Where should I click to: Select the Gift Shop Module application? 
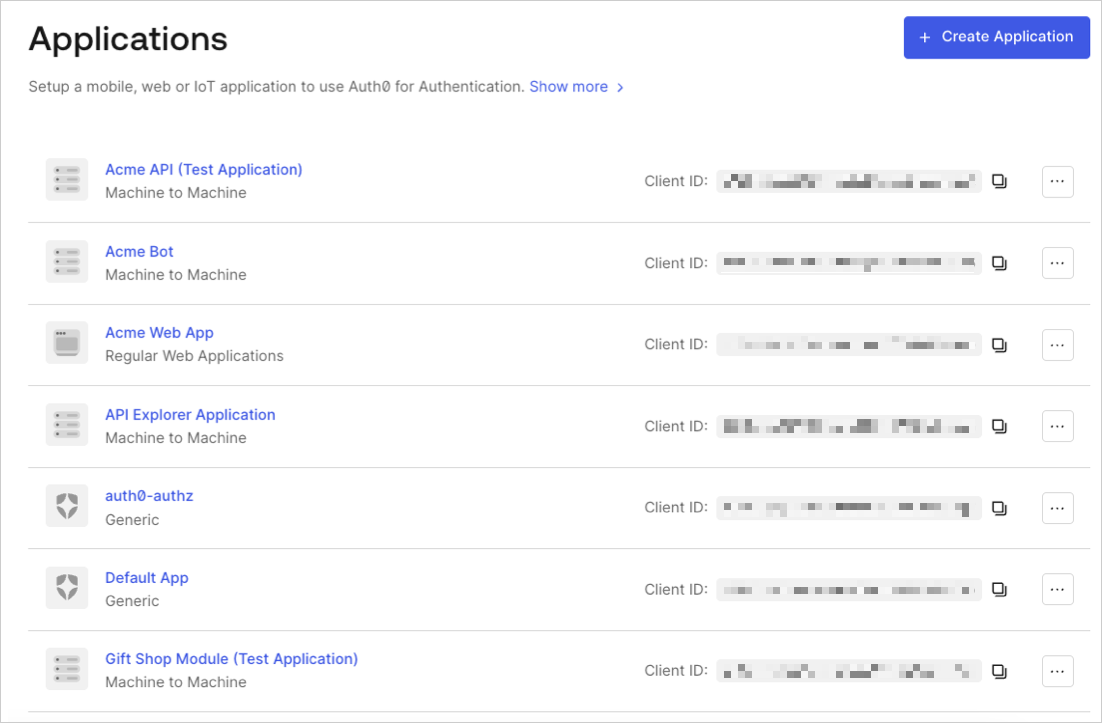coord(232,658)
